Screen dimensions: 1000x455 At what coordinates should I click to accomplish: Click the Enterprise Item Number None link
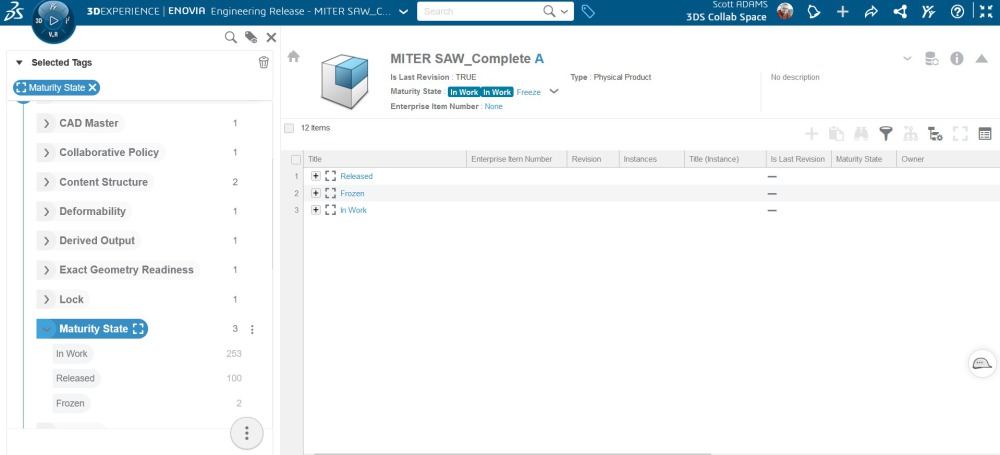click(493, 107)
